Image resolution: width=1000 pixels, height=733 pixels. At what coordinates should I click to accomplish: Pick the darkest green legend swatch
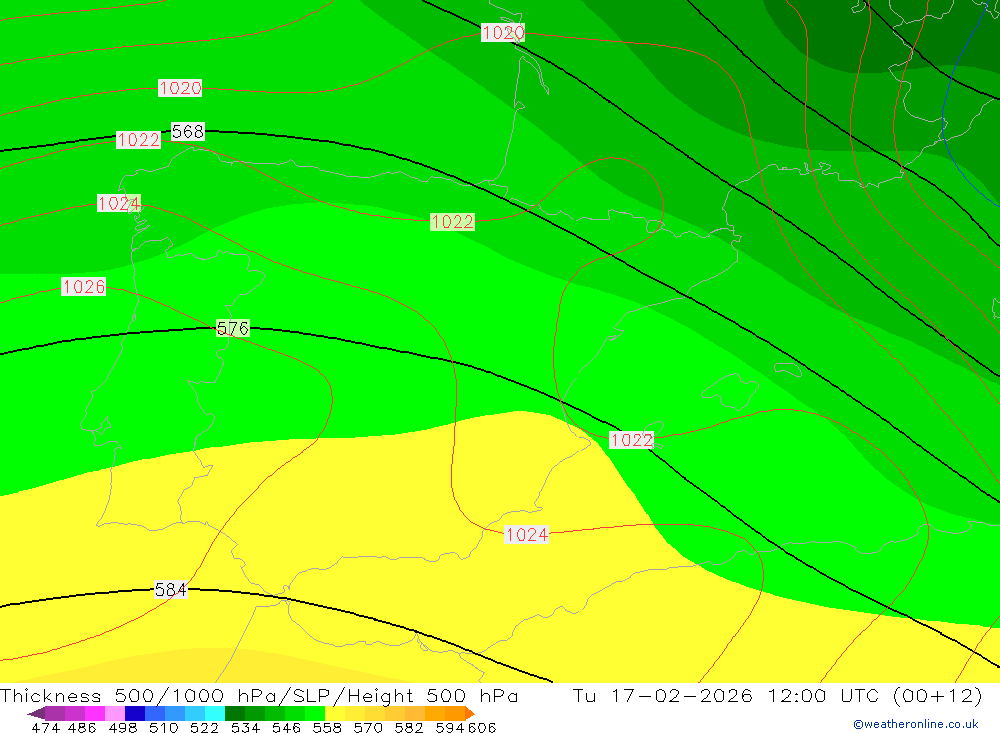pos(235,713)
